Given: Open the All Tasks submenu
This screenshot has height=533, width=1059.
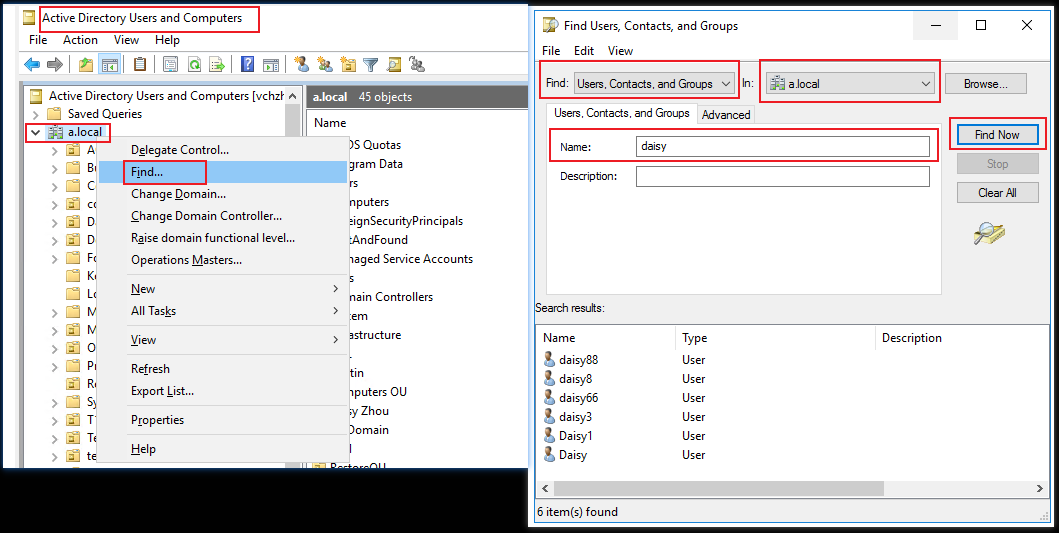Looking at the screenshot, I should tap(222, 311).
